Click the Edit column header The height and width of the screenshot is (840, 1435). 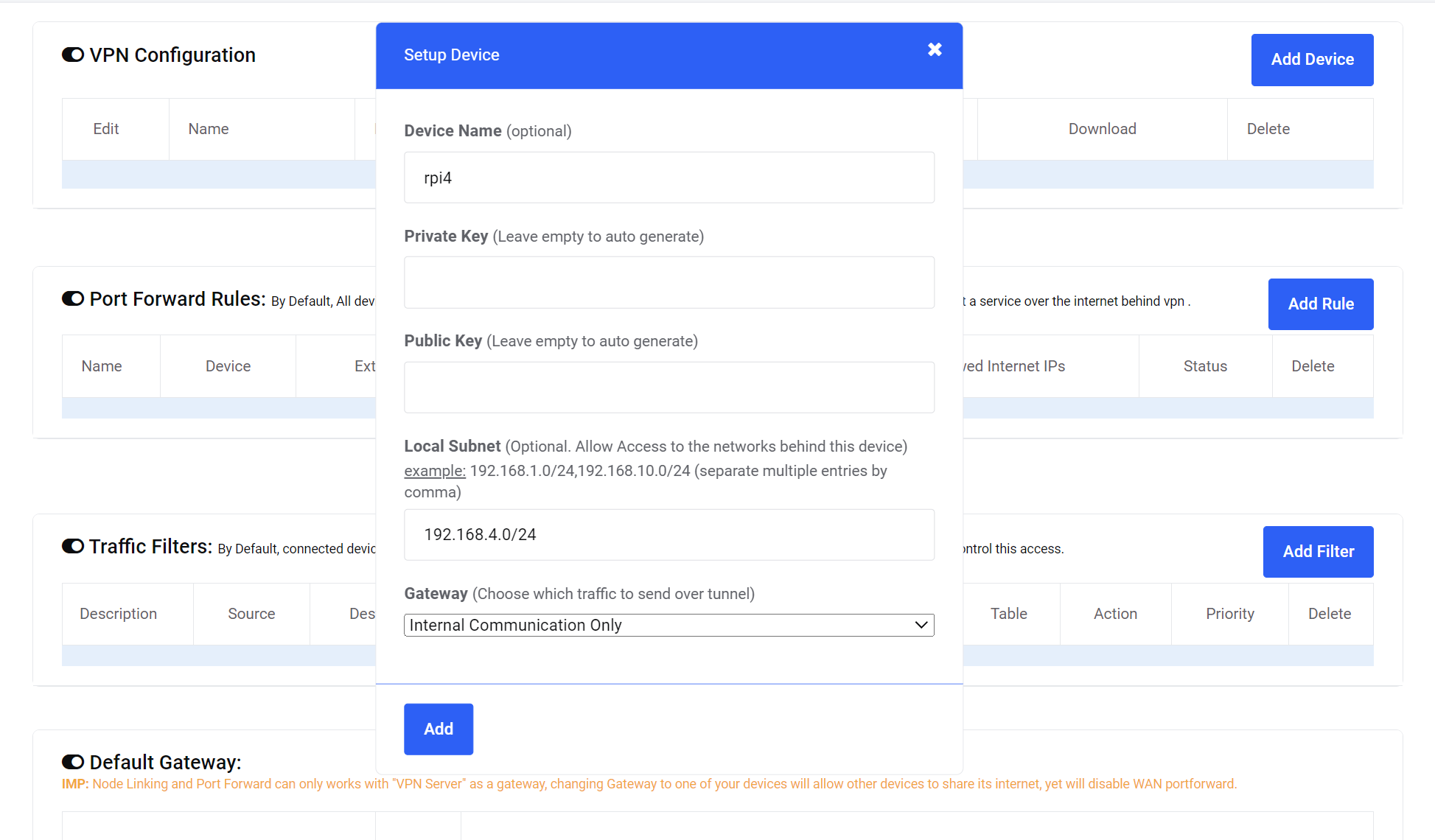pos(106,129)
